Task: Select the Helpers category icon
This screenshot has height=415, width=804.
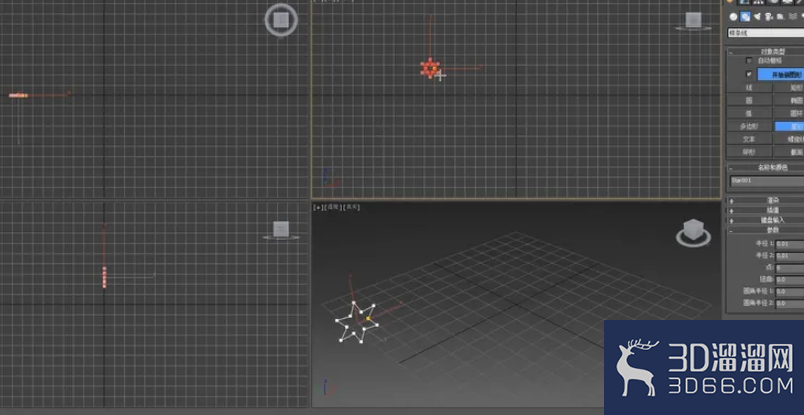Action: click(x=780, y=17)
